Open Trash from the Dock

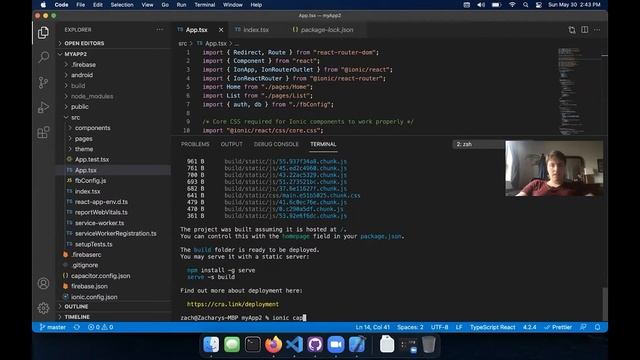click(429, 344)
